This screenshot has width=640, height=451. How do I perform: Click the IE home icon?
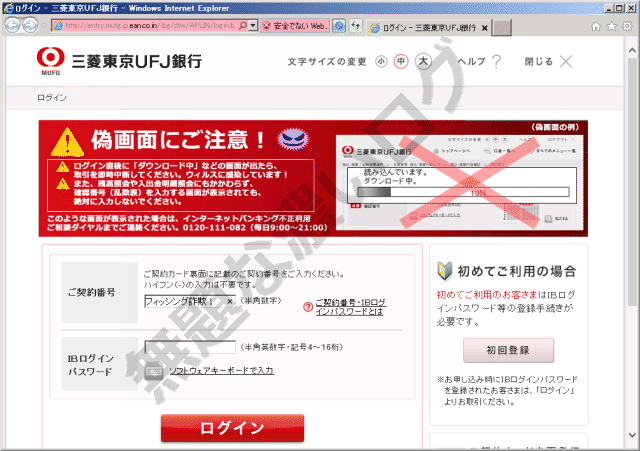coord(596,27)
